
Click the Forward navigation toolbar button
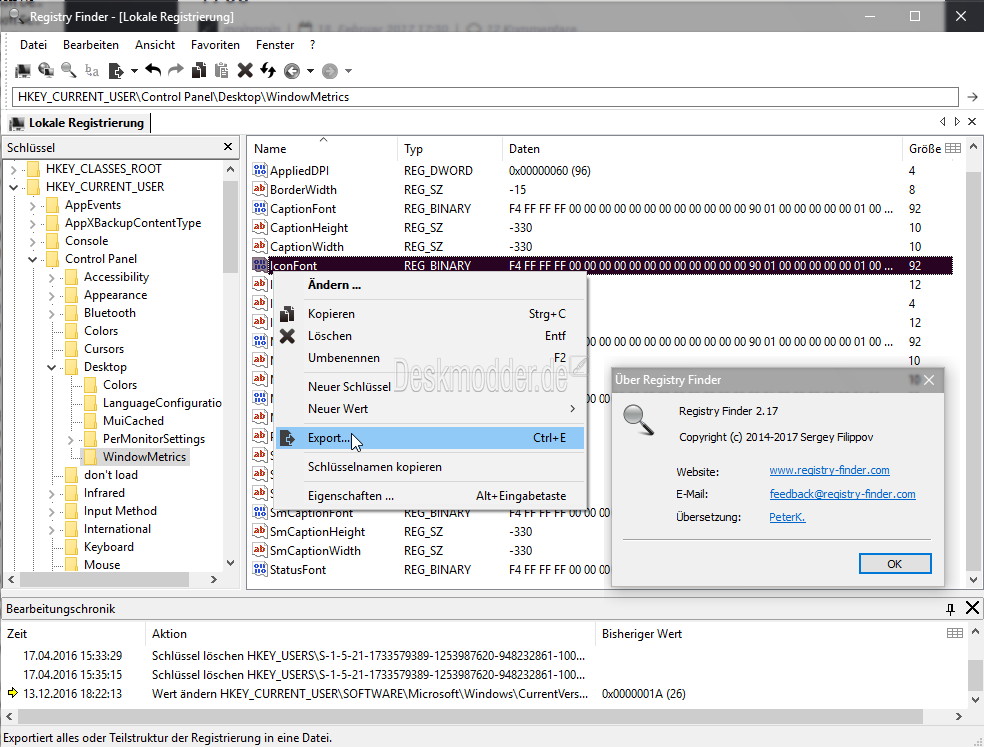[x=330, y=71]
